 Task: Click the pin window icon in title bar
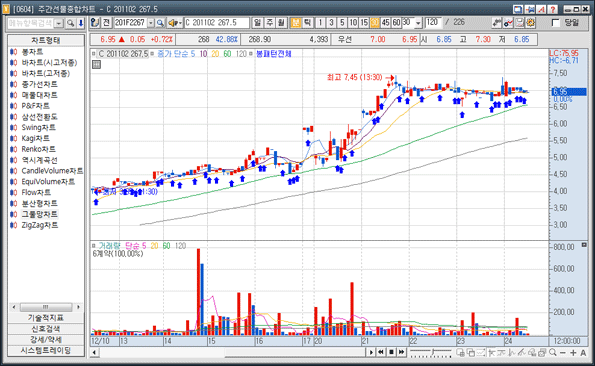(x=530, y=9)
